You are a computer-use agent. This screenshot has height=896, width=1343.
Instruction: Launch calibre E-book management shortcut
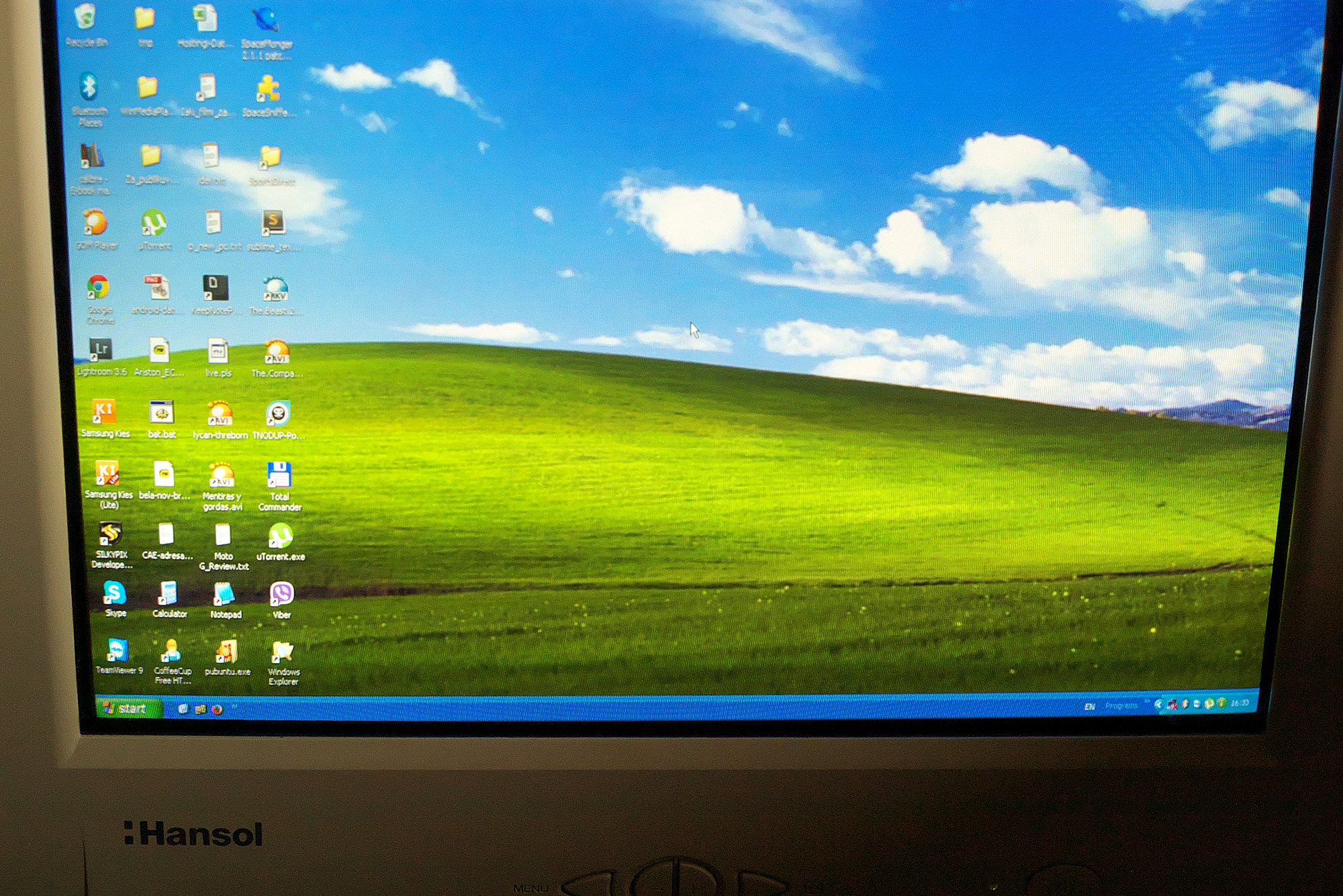[x=93, y=169]
